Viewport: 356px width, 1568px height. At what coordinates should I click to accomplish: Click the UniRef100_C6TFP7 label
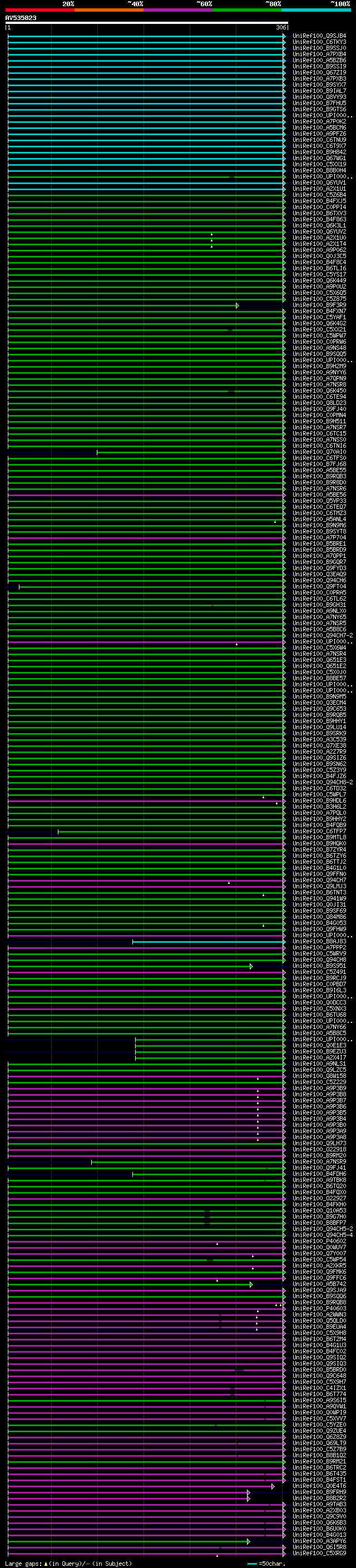319,831
